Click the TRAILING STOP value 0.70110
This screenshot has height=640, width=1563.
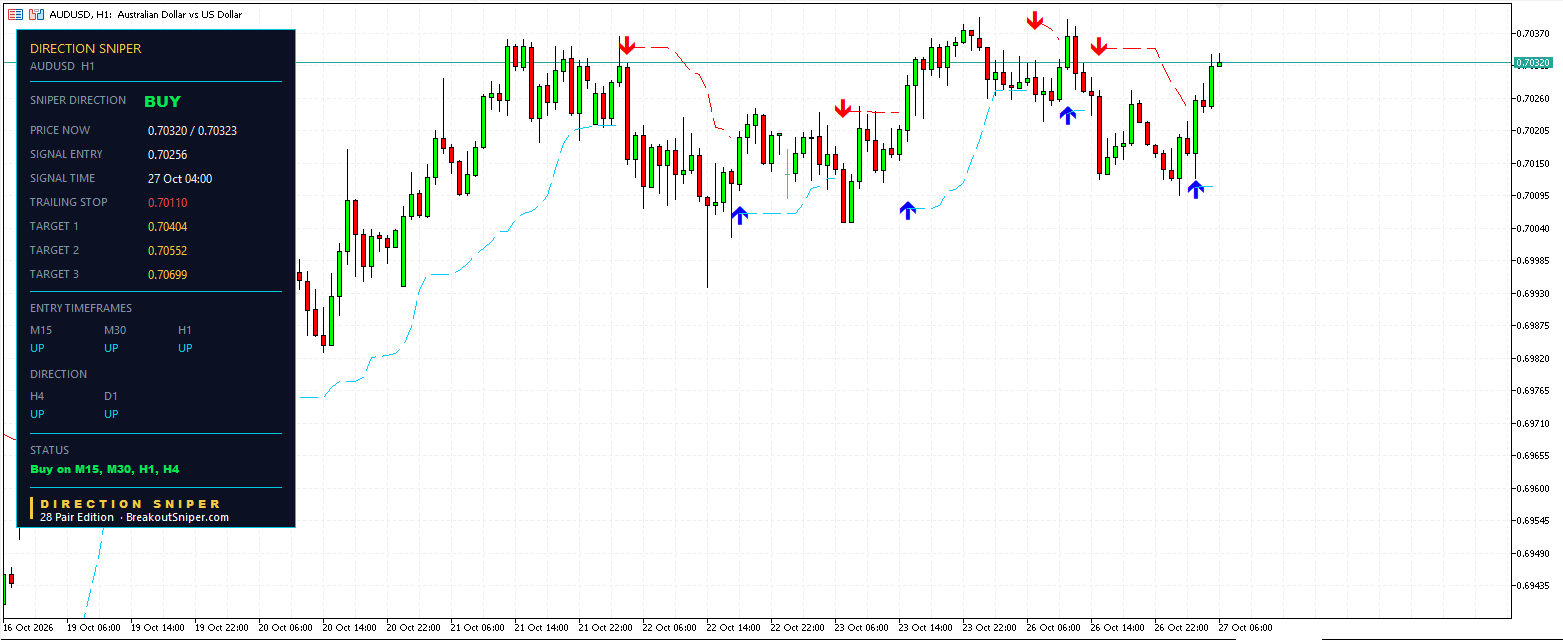(x=167, y=202)
